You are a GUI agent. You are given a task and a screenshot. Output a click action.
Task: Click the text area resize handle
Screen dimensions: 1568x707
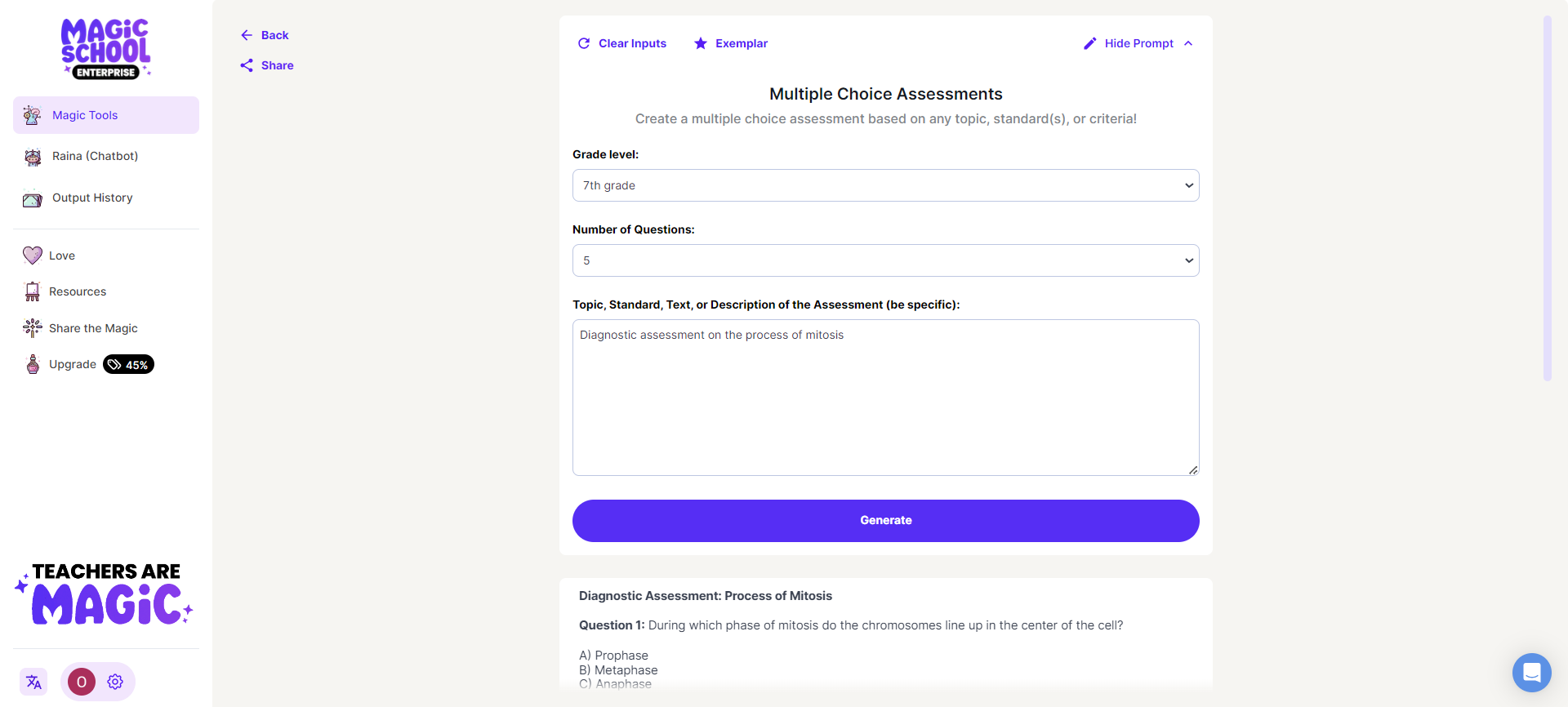pos(1193,469)
